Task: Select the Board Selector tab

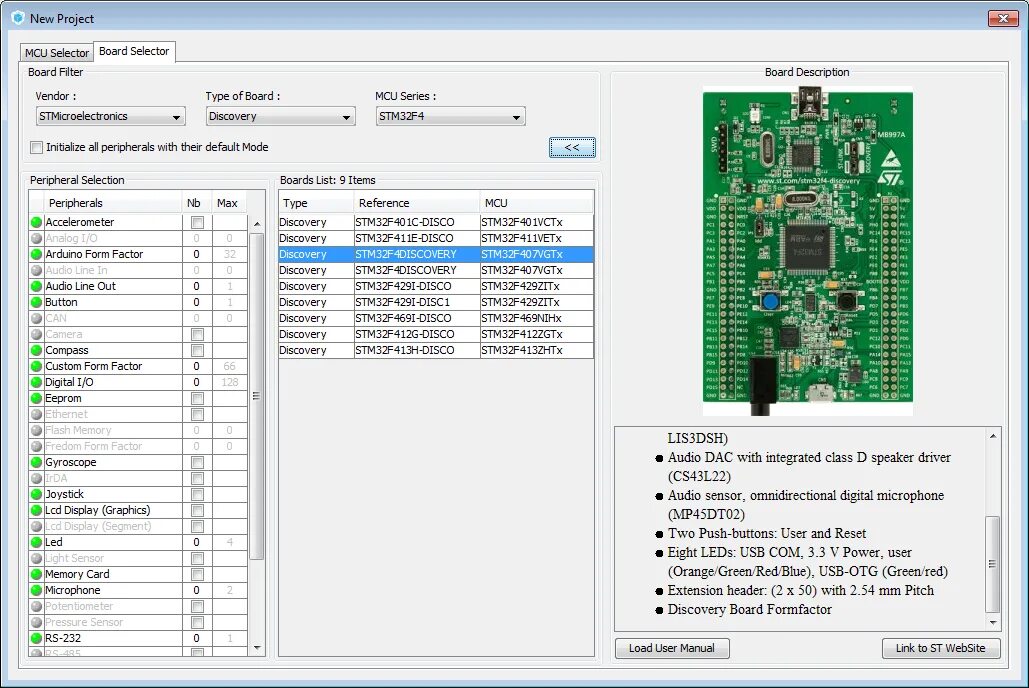Action: coord(134,51)
